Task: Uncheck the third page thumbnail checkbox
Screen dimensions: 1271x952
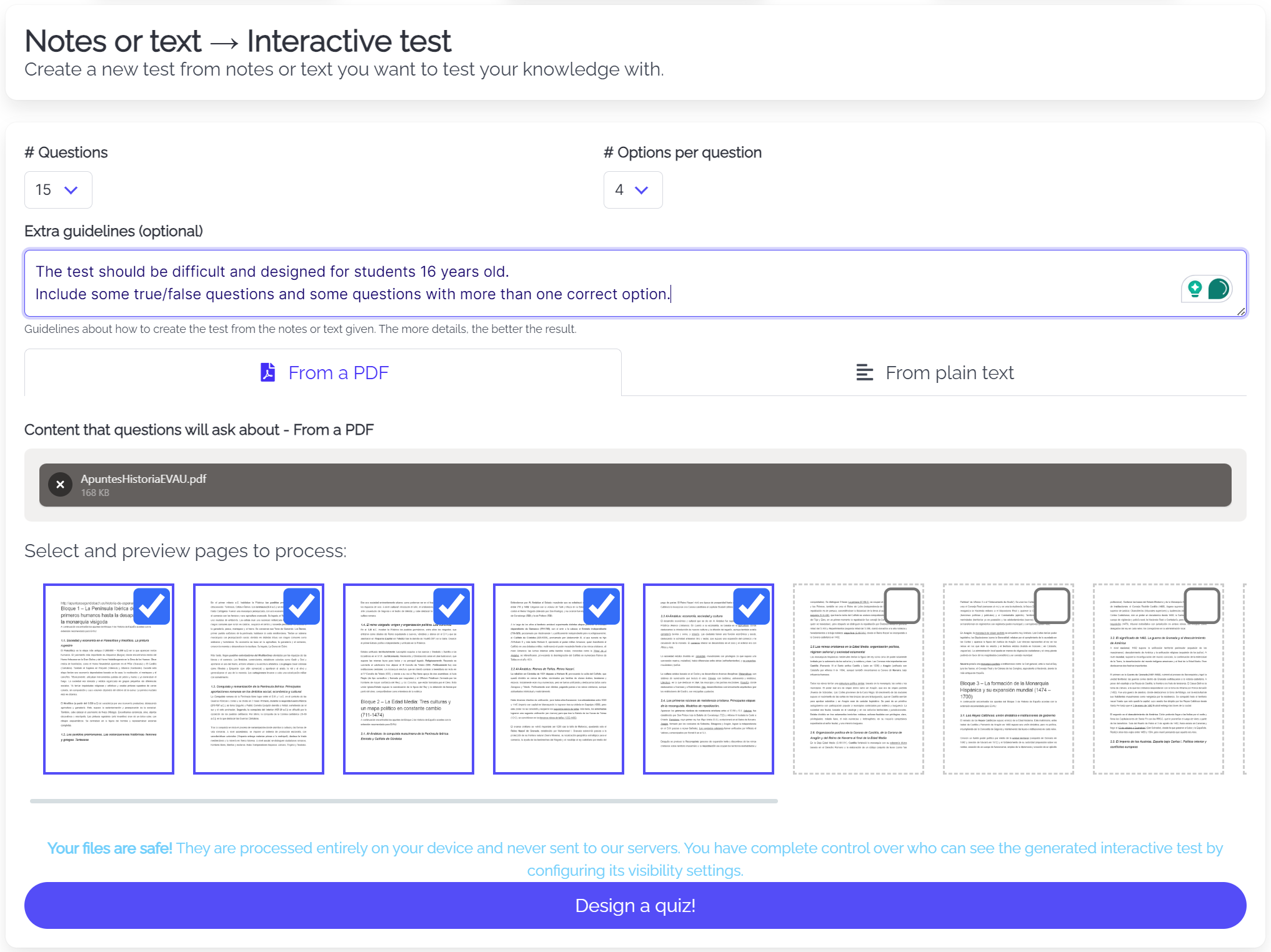Action: (x=452, y=605)
